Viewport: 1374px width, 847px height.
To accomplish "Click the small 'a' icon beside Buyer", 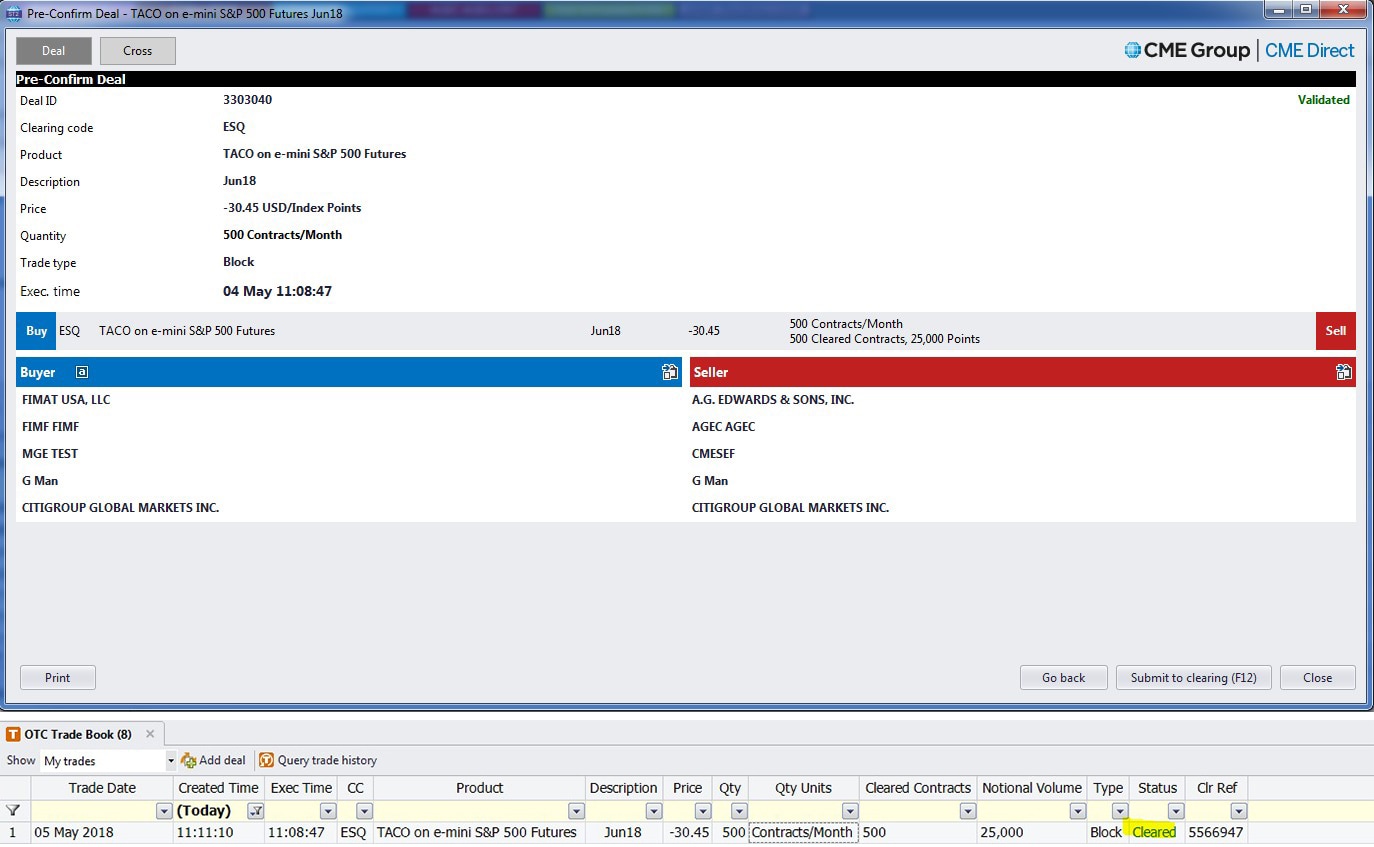I will [82, 372].
